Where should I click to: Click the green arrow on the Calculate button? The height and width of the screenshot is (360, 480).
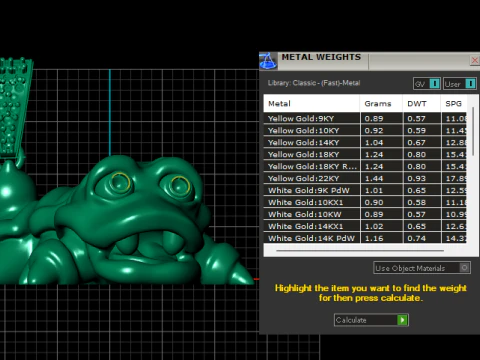click(x=402, y=320)
